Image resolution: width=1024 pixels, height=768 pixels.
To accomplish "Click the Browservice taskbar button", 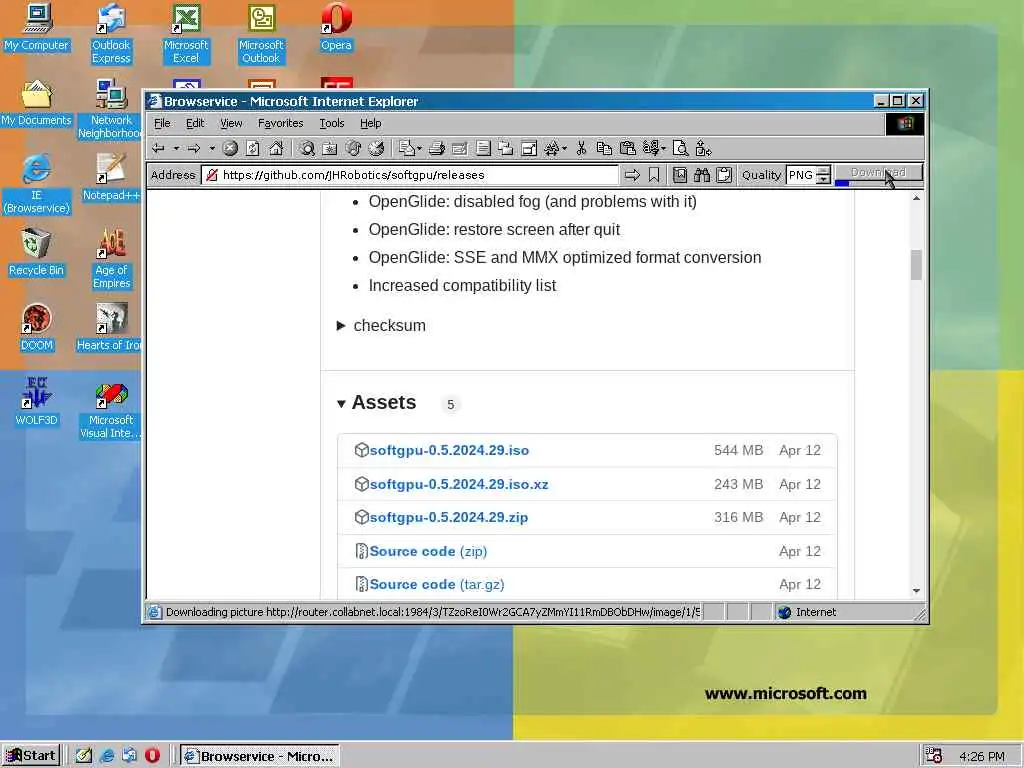I will 259,756.
